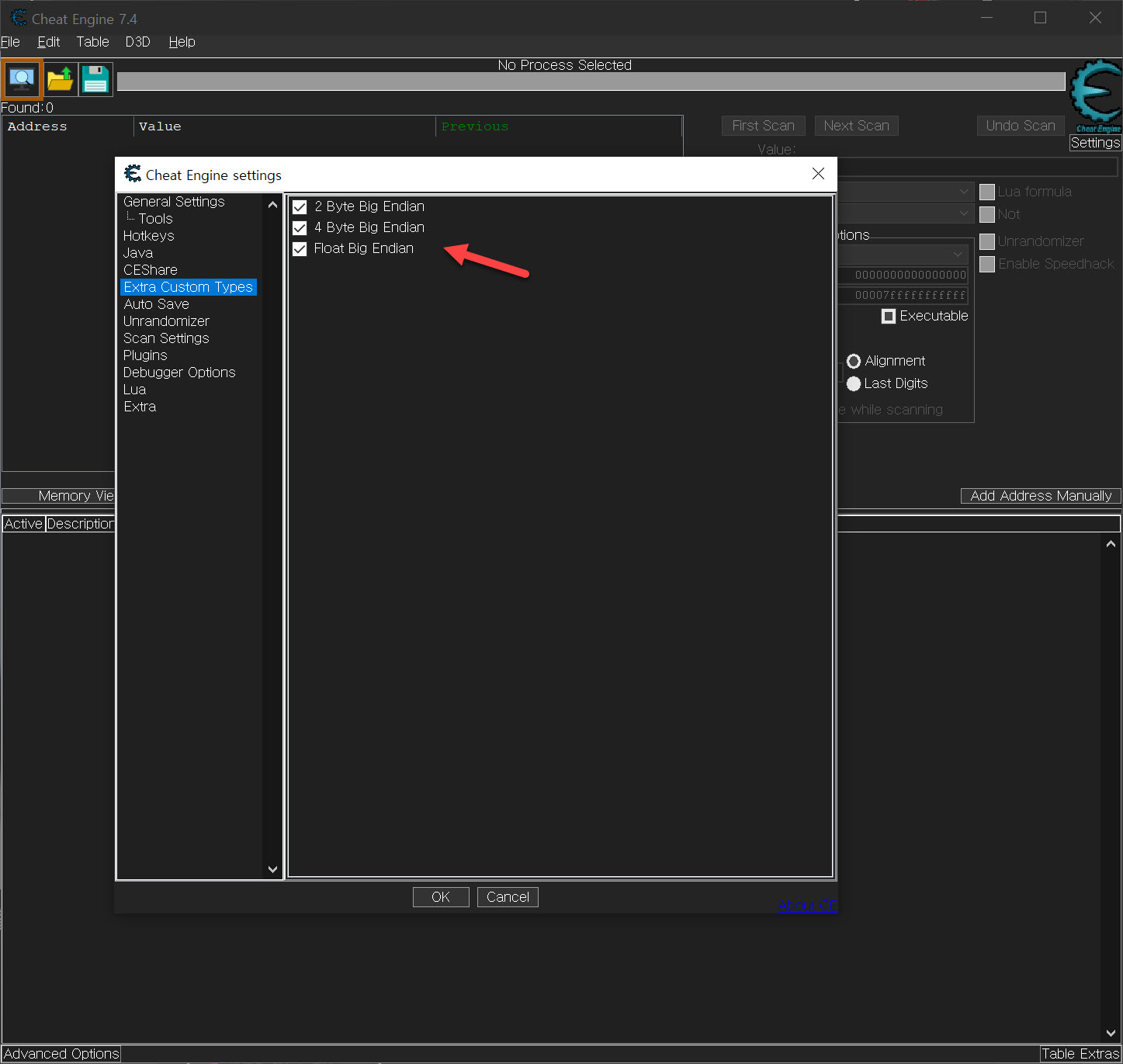Click the Memory View button
This screenshot has width=1123, height=1064.
coord(58,496)
